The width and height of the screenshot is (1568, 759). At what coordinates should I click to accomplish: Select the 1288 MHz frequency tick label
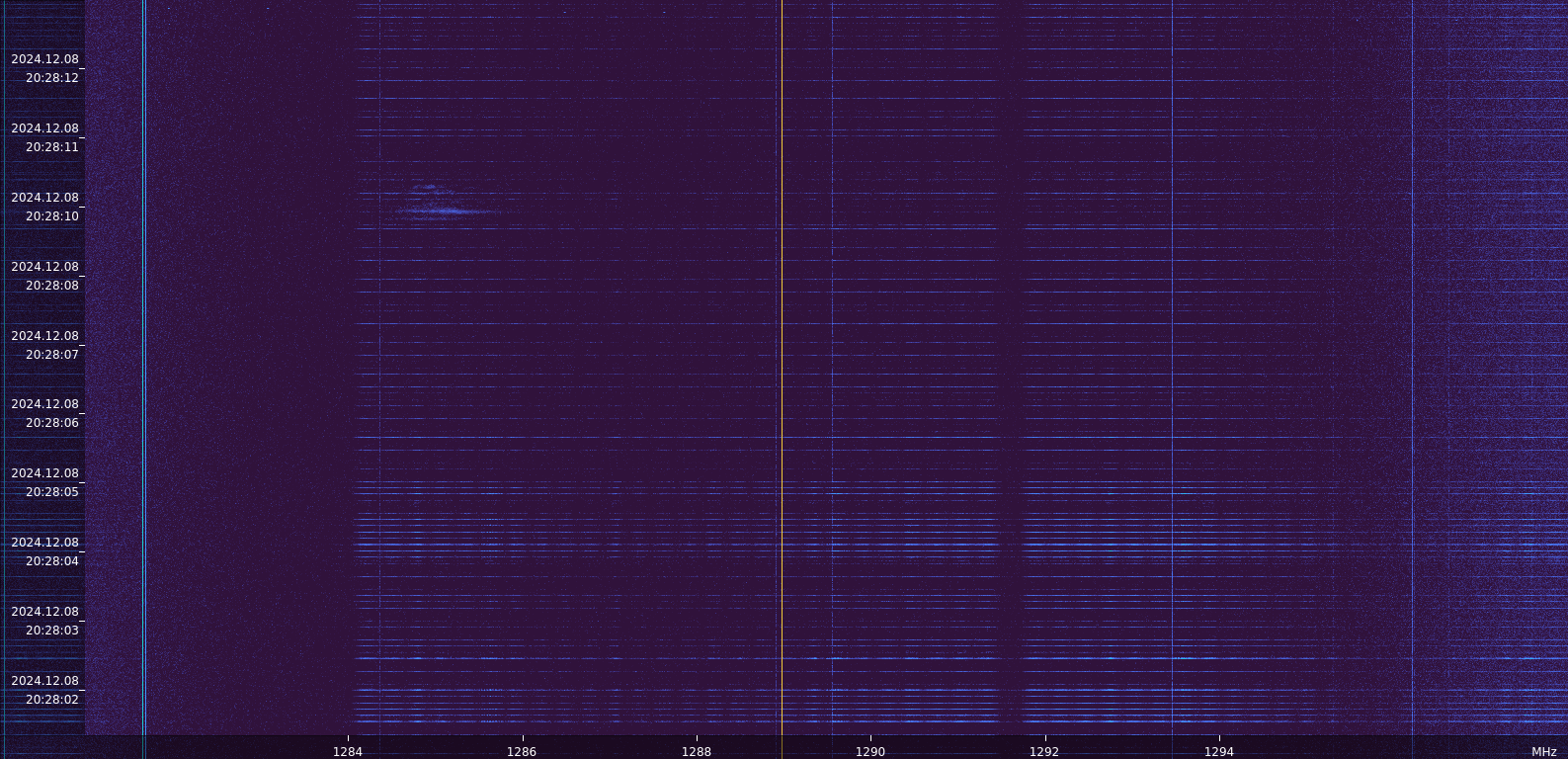click(696, 751)
